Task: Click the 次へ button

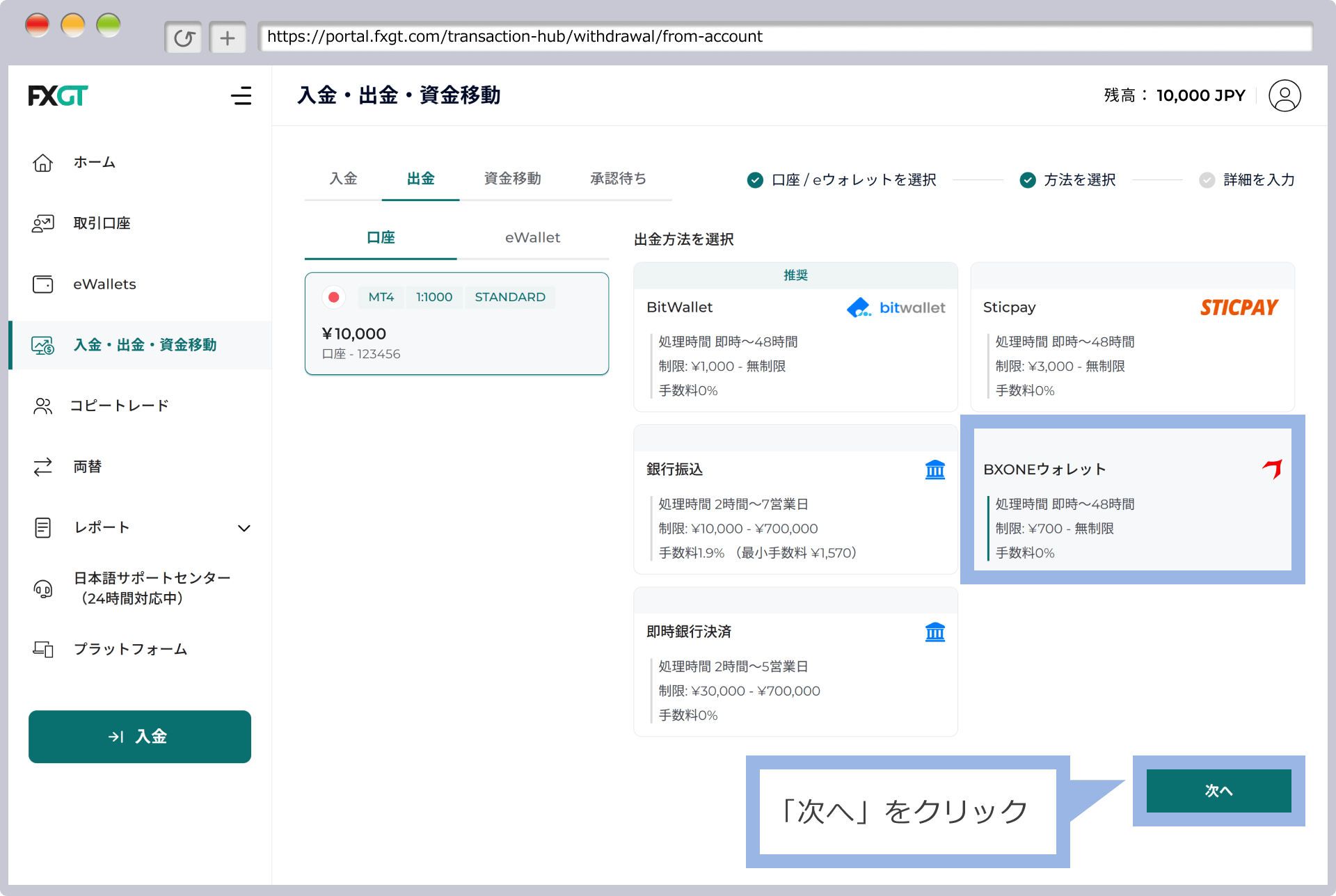Action: click(x=1218, y=791)
